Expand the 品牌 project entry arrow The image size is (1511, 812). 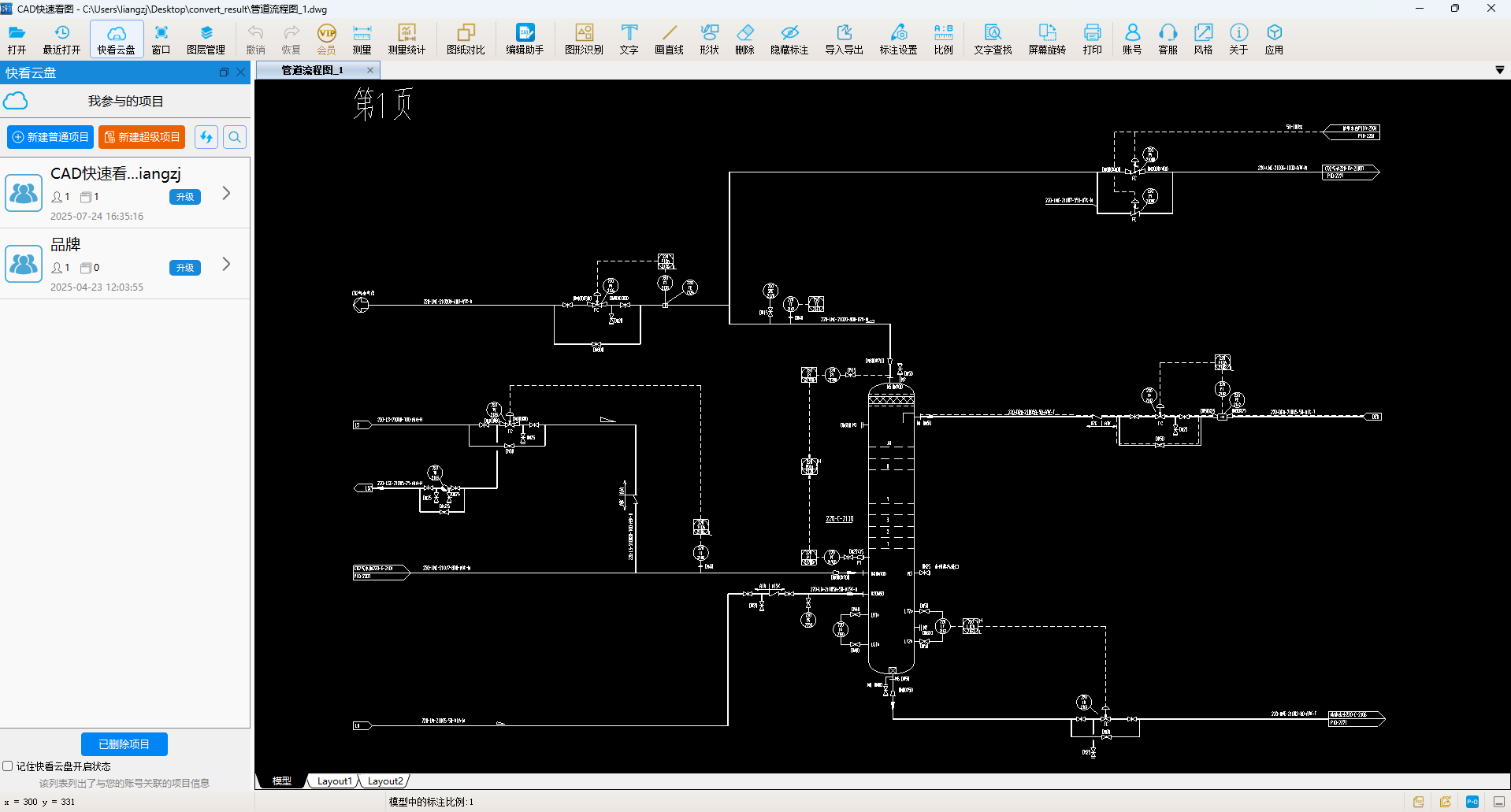pos(226,264)
